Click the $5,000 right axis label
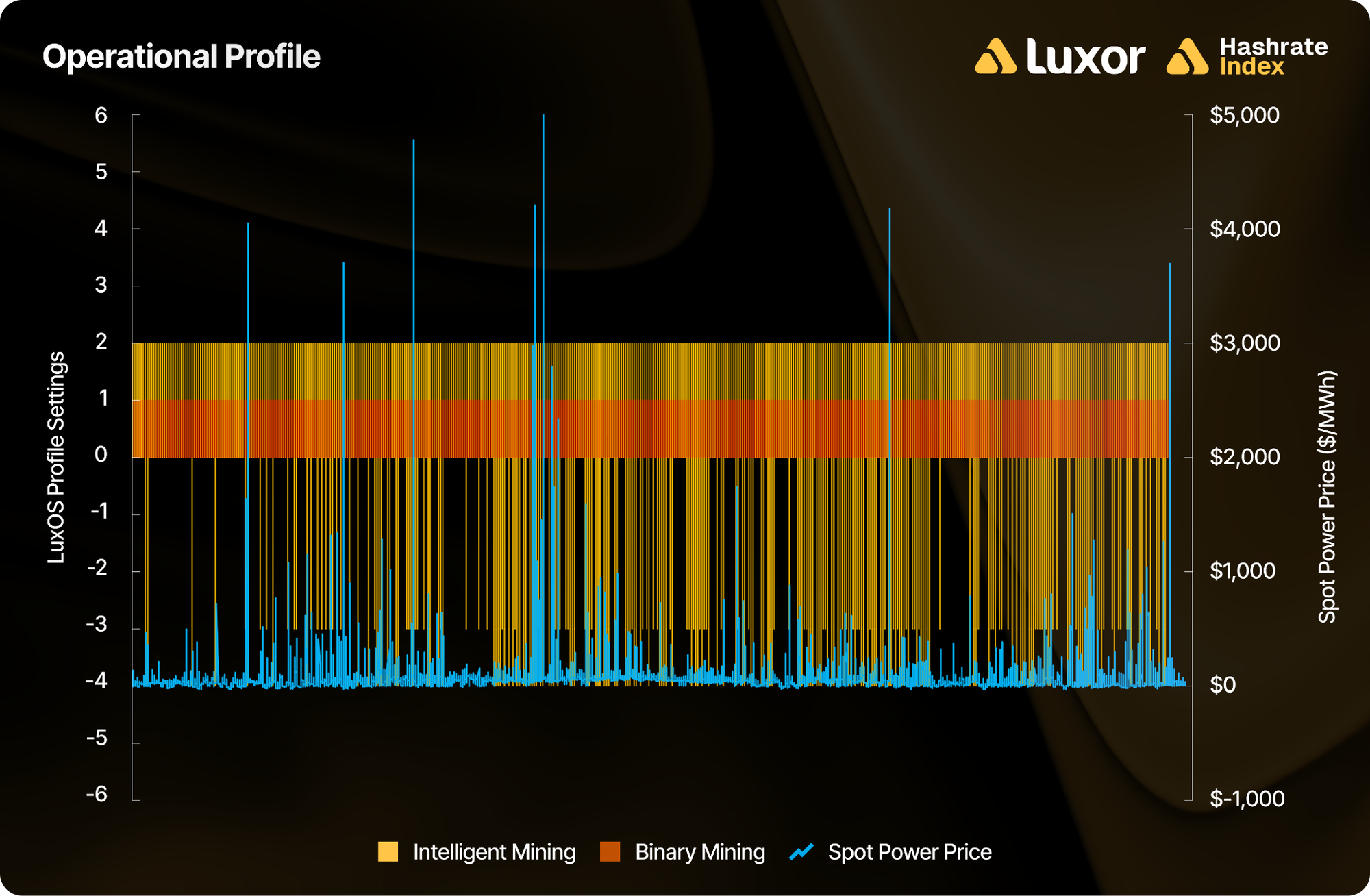 pyautogui.click(x=1244, y=115)
